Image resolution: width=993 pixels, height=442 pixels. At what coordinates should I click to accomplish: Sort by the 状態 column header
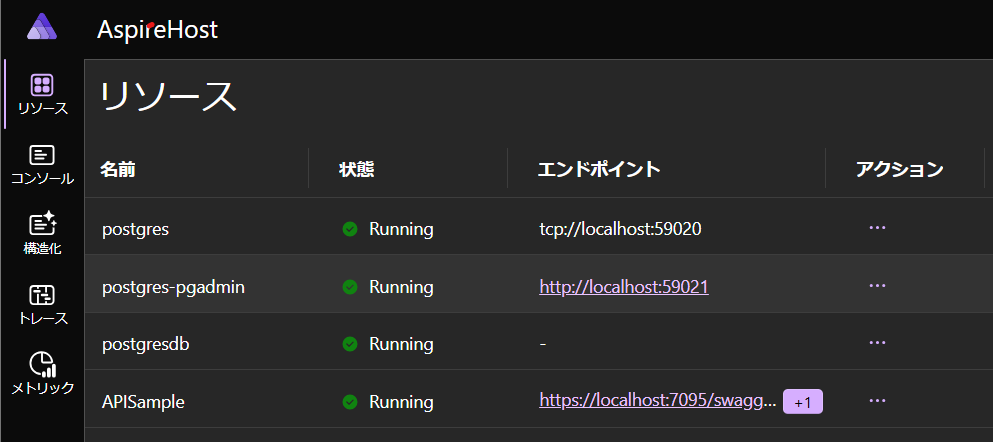point(357,169)
